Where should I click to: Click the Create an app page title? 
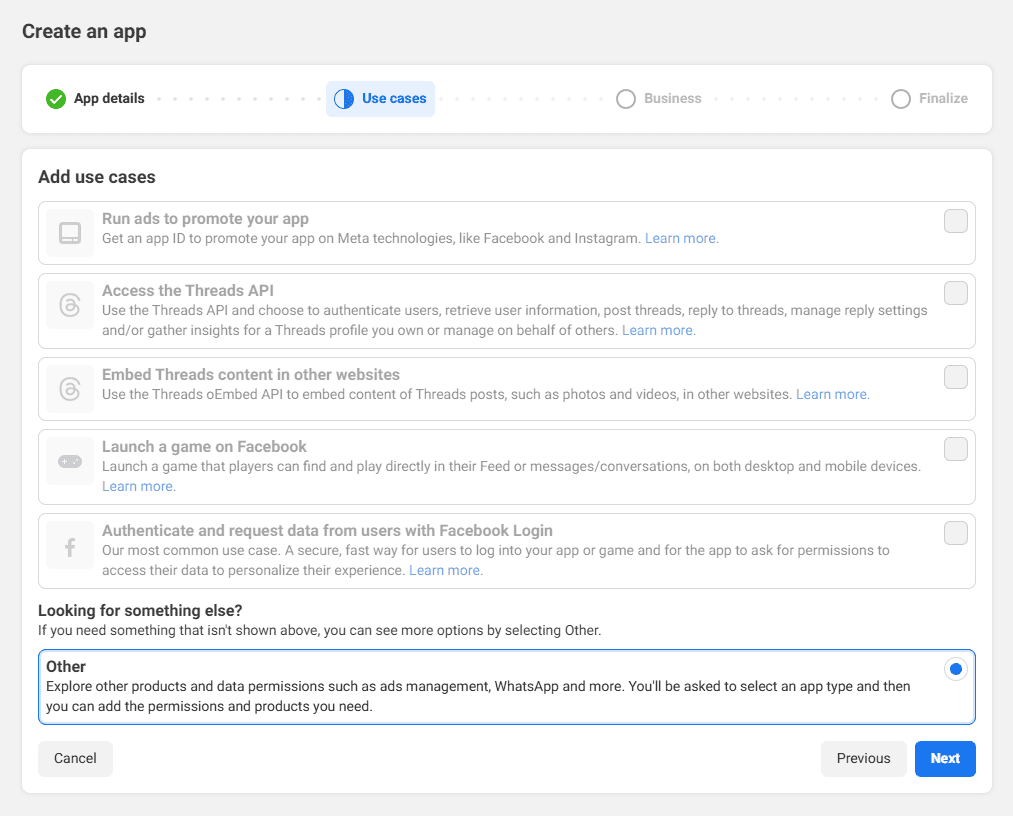tap(84, 31)
